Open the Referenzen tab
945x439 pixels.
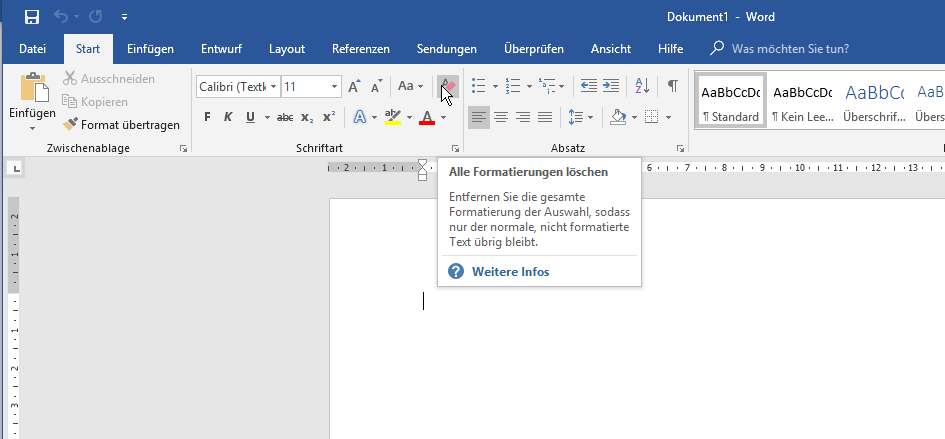pyautogui.click(x=360, y=49)
